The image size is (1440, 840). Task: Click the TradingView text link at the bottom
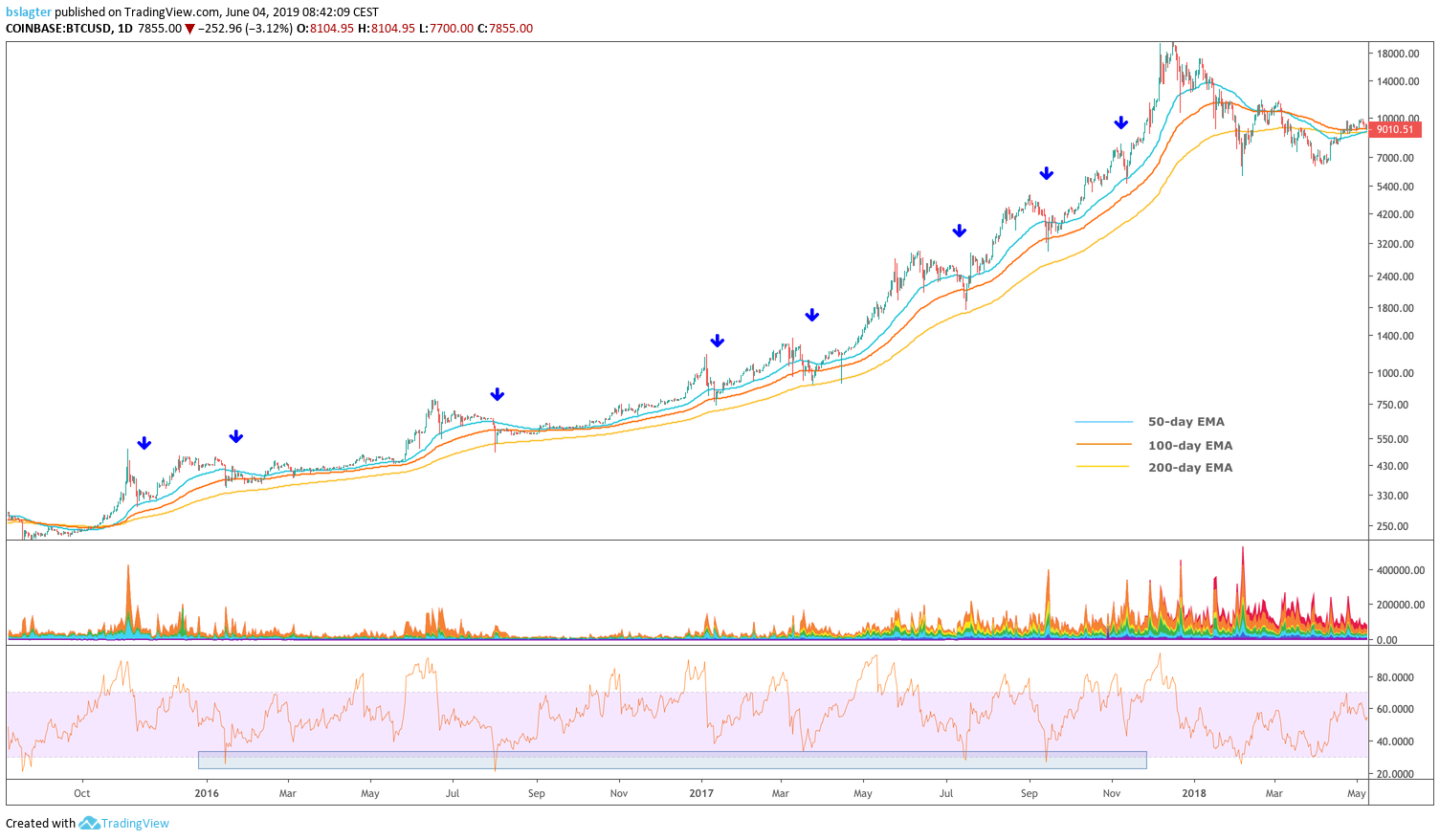[x=135, y=824]
